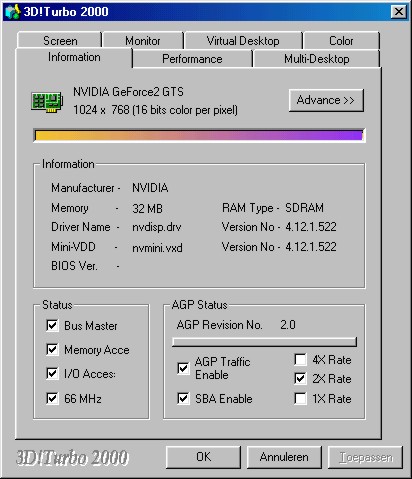Click the 1024 x 768 resolution text
The image size is (412, 479).
pos(155,110)
